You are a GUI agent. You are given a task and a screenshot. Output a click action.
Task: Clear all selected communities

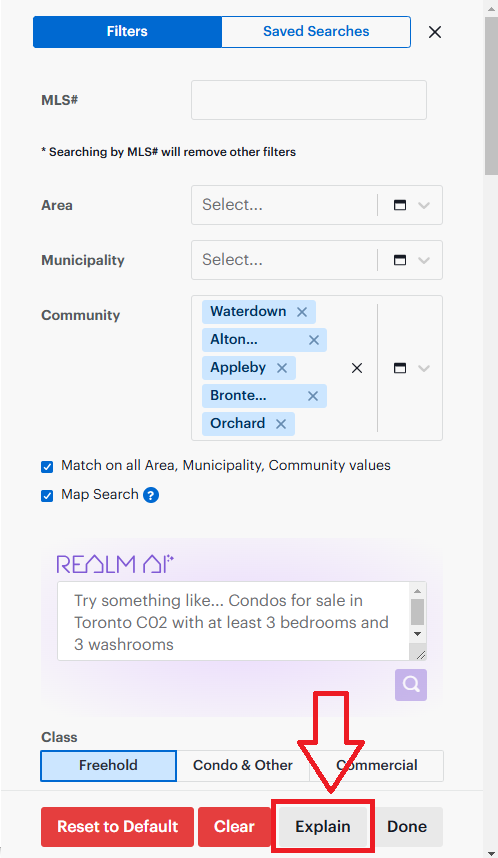click(357, 368)
